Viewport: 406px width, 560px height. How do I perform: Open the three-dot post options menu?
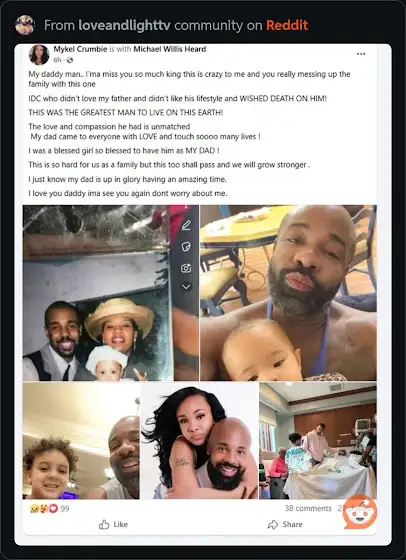(x=361, y=54)
